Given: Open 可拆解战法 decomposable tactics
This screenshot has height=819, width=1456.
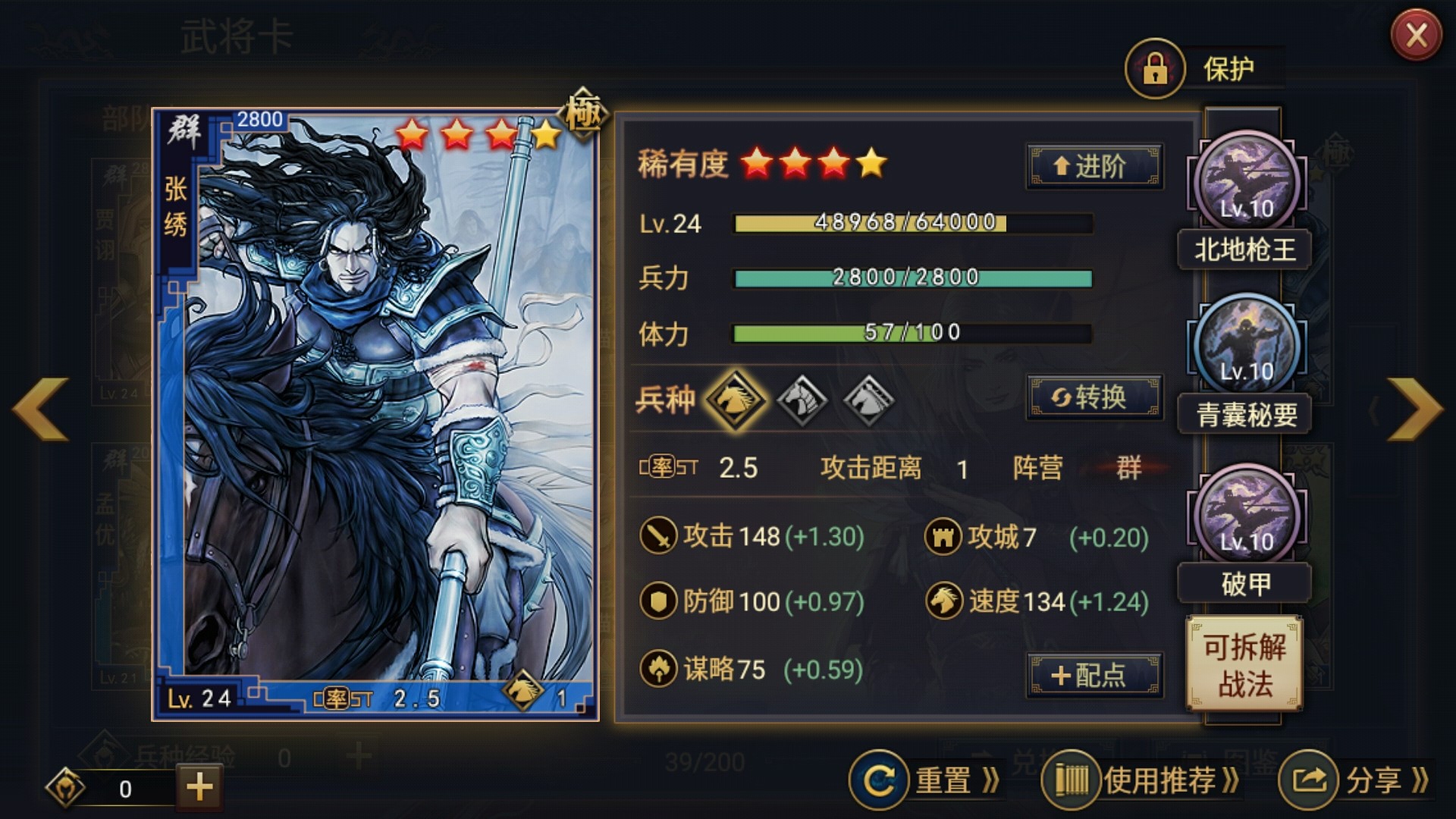Looking at the screenshot, I should coord(1244,665).
